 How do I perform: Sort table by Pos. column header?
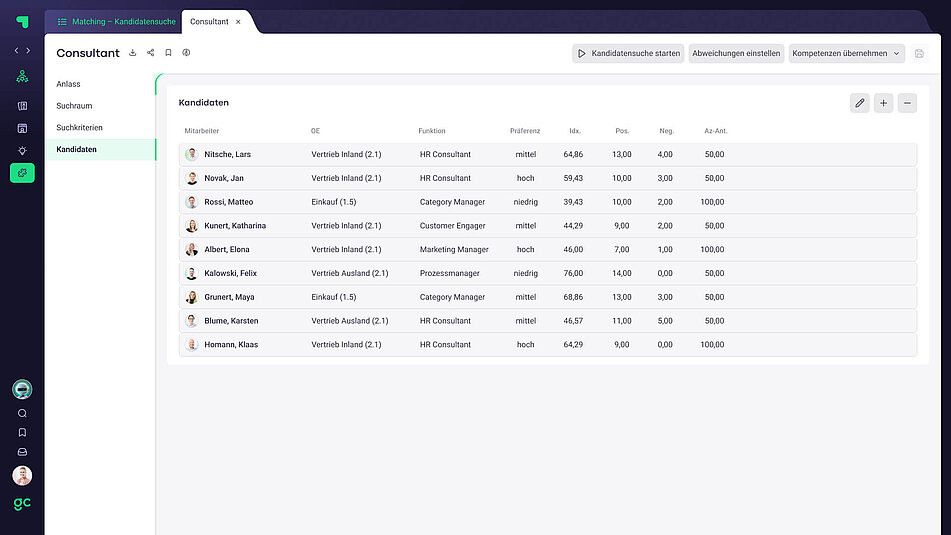(622, 131)
